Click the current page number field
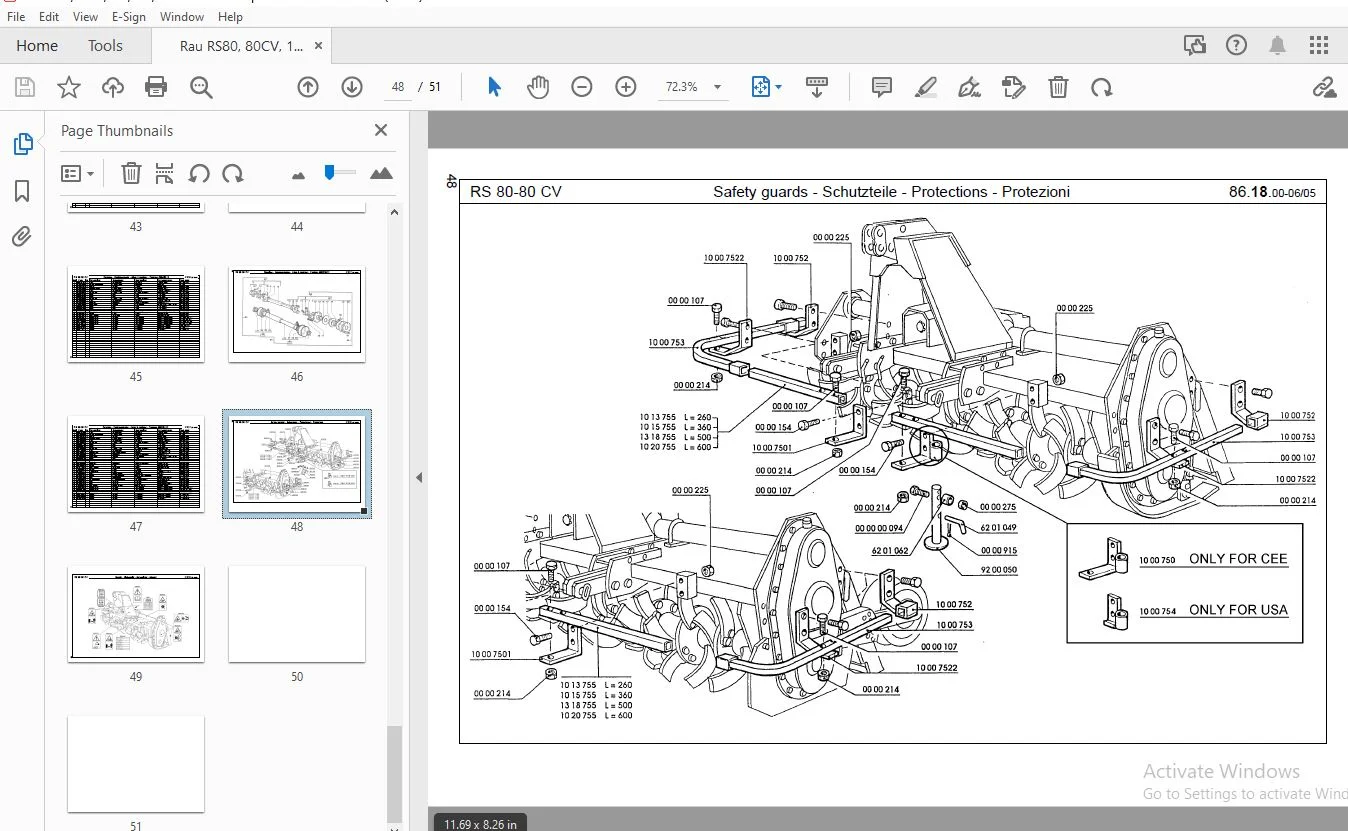1348x831 pixels. point(398,87)
